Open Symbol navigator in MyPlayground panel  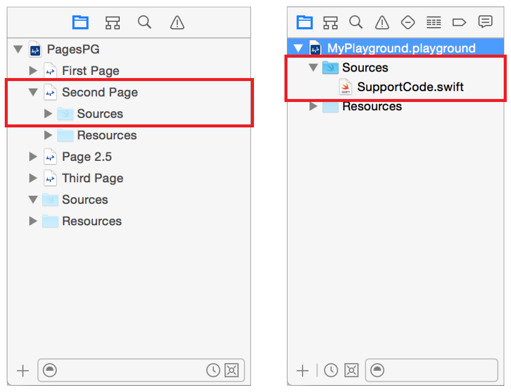pos(330,23)
